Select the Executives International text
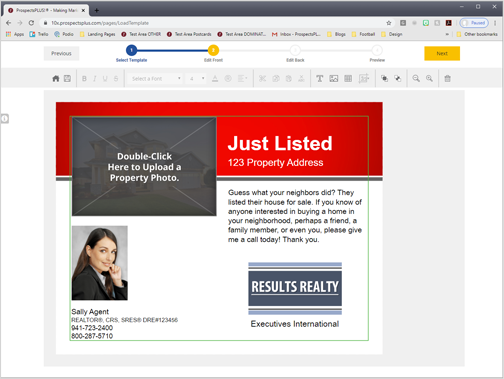Screen dimensions: 504x379 tap(295, 324)
